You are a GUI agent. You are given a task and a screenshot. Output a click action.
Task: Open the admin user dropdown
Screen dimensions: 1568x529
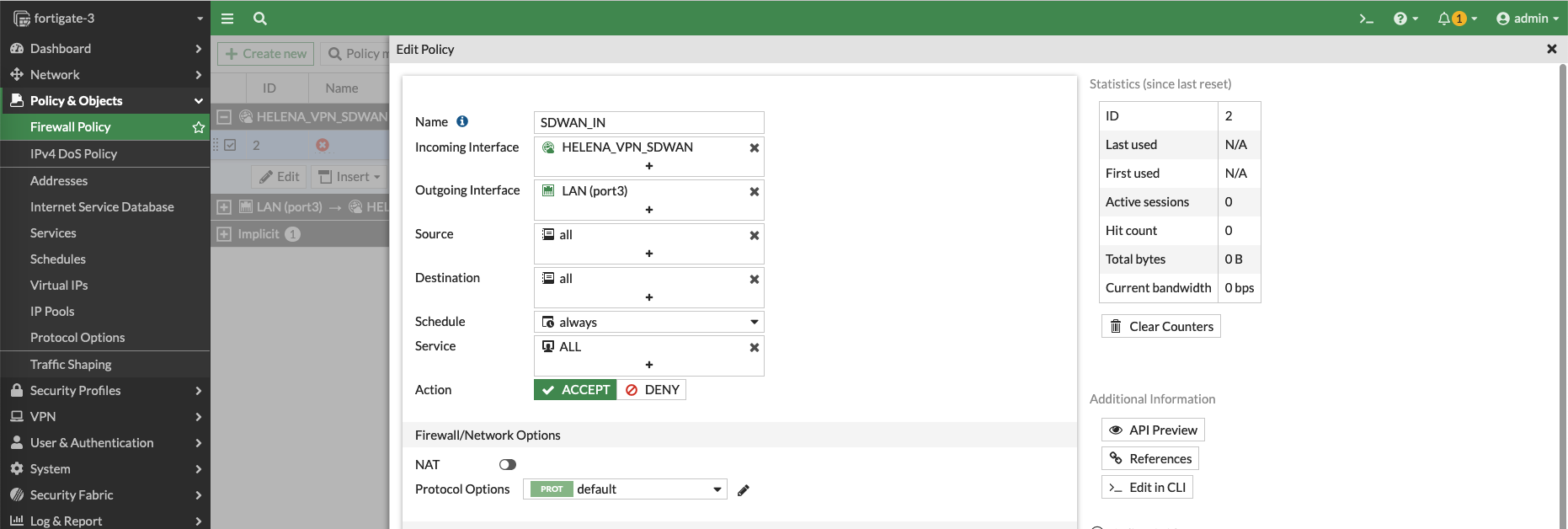(x=1527, y=19)
